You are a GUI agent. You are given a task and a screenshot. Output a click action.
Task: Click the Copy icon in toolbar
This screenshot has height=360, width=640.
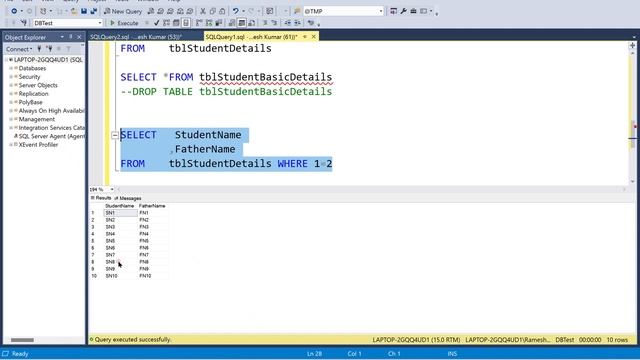pyautogui.click(x=212, y=11)
